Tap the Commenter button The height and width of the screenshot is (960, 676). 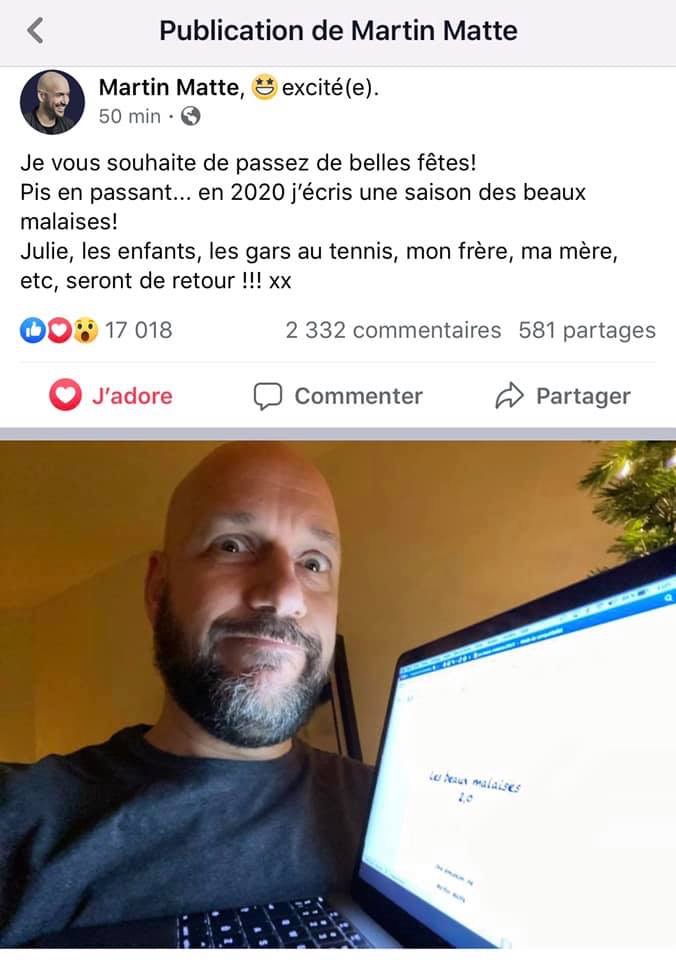338,396
